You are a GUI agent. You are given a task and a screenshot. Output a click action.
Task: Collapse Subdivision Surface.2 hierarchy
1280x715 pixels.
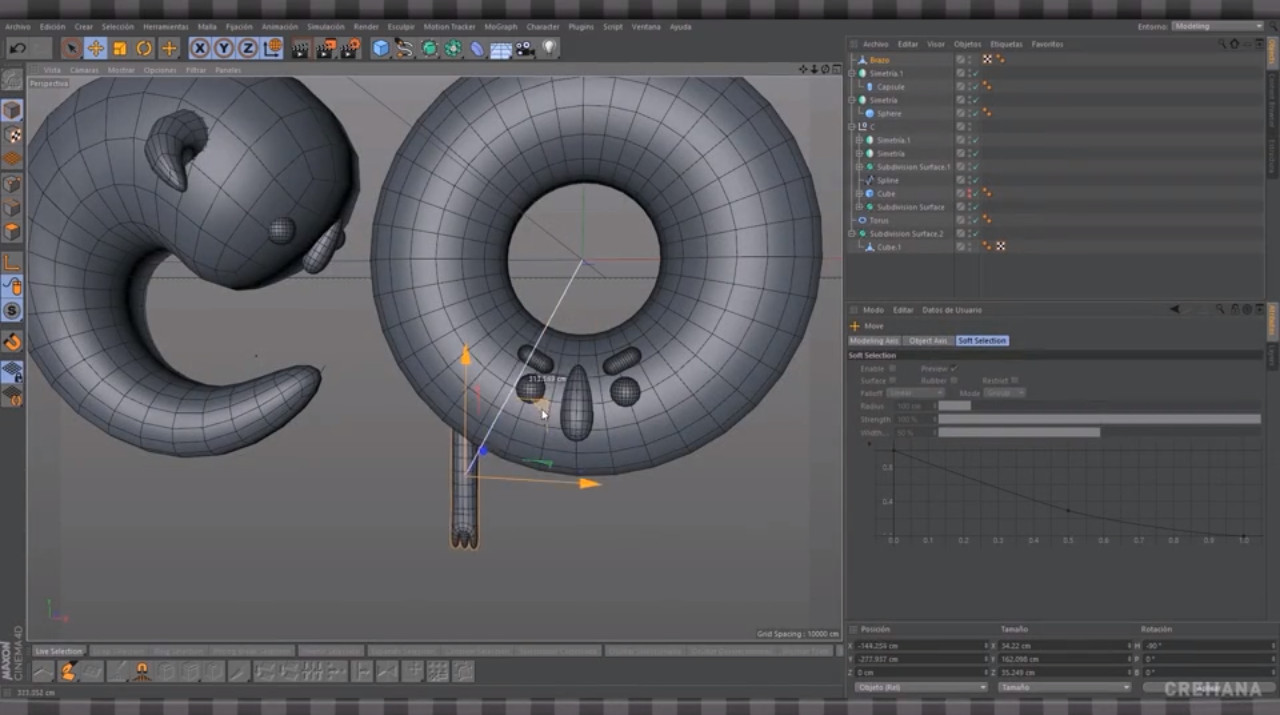[851, 234]
